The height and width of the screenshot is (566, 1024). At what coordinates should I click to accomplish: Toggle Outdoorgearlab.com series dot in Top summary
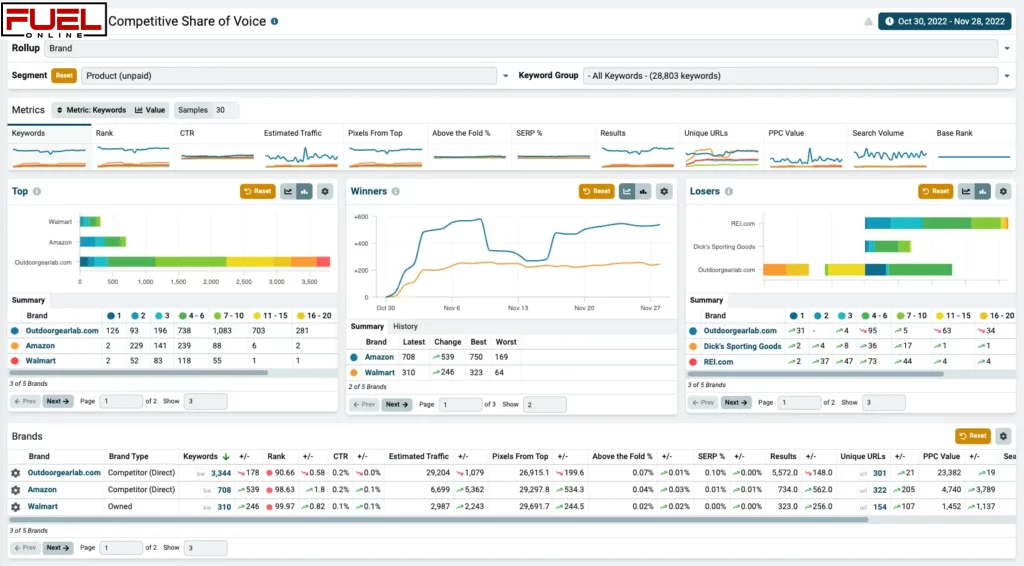[x=15, y=331]
